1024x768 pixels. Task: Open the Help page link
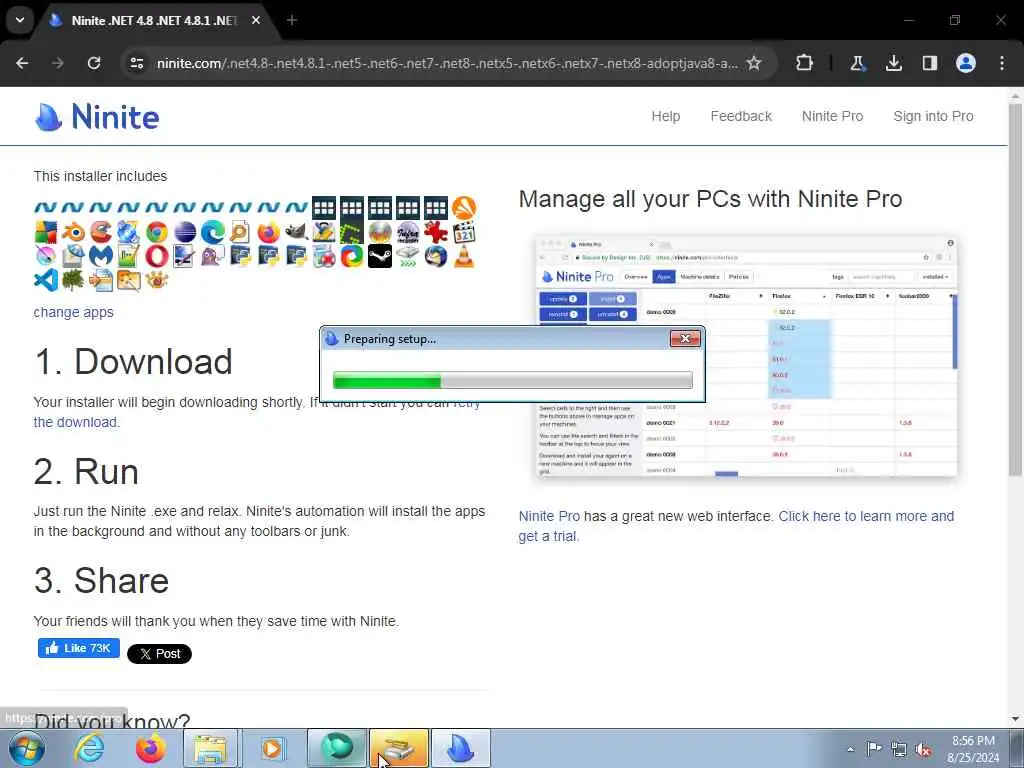[x=665, y=116]
